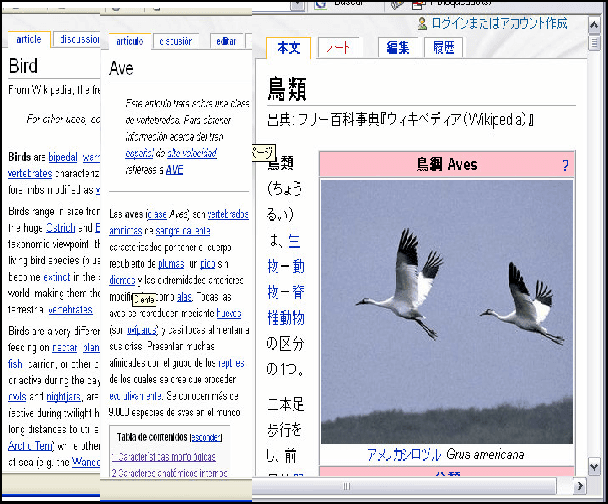The image size is (608, 504).
Task: Open the sangre caliente link in the Ave article
Action: [183, 231]
